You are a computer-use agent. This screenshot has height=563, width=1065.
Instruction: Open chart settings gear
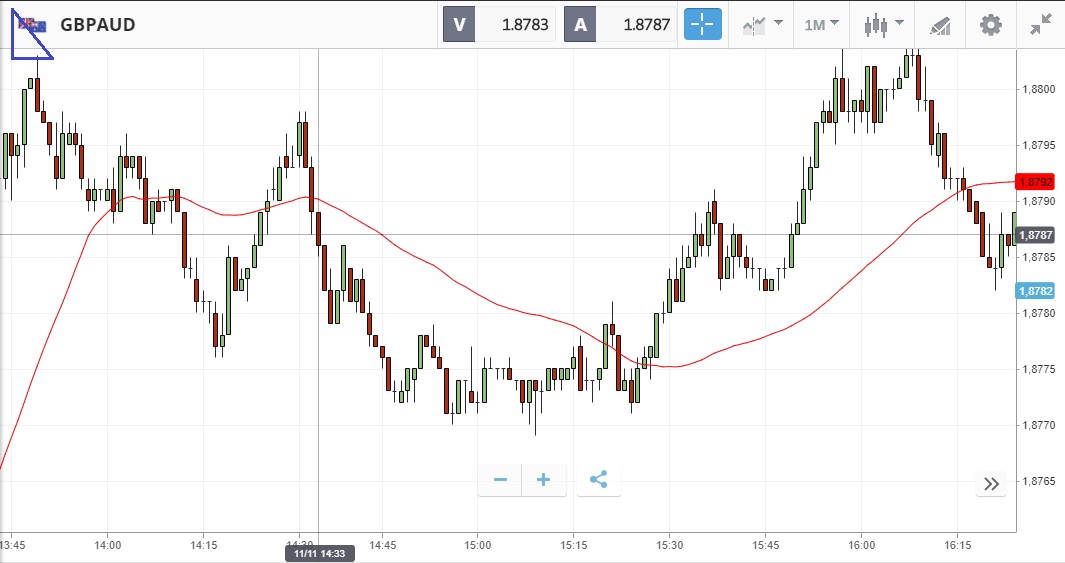pyautogui.click(x=990, y=25)
